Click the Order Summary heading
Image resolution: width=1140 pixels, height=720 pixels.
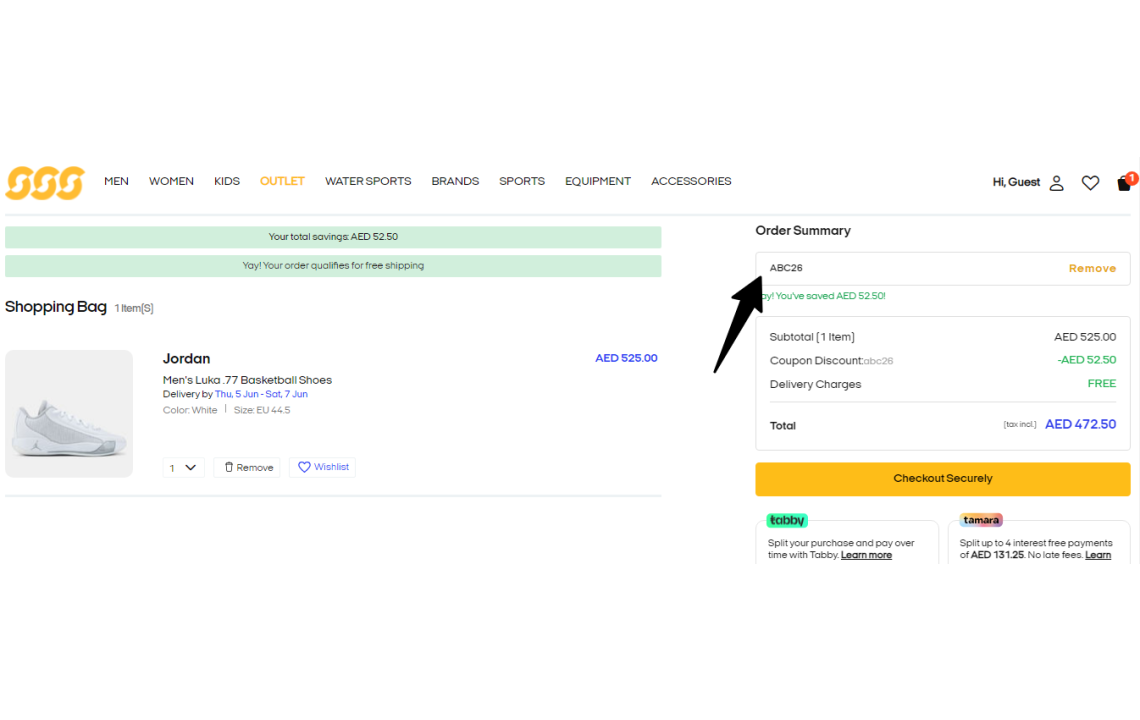[803, 231]
